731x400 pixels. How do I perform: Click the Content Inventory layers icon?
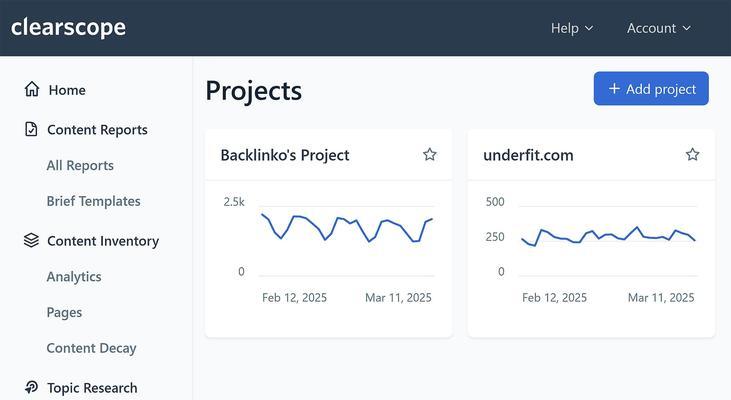click(31, 241)
